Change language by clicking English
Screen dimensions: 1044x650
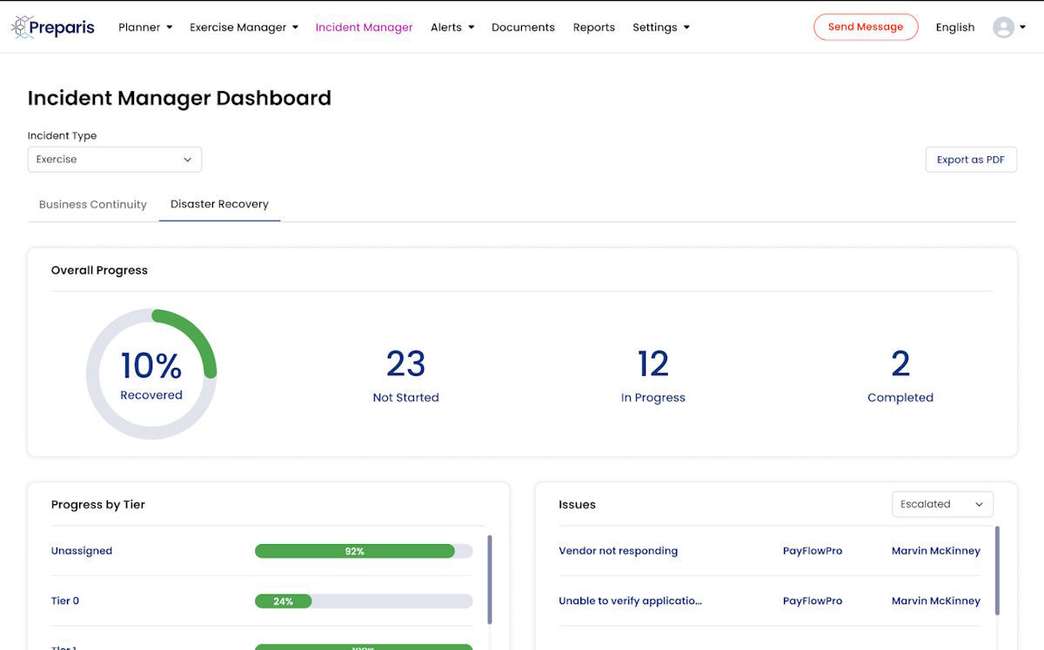pyautogui.click(x=954, y=27)
